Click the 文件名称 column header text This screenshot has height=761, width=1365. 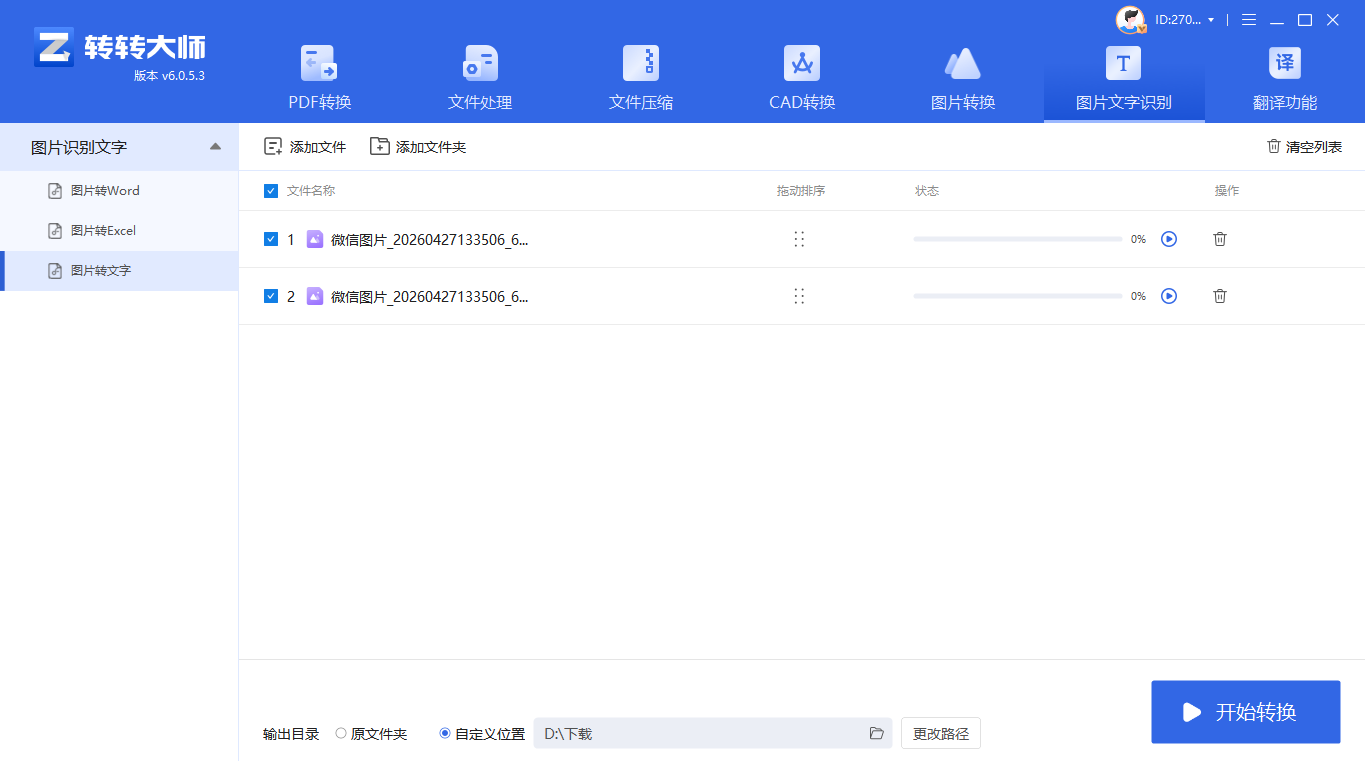click(311, 191)
